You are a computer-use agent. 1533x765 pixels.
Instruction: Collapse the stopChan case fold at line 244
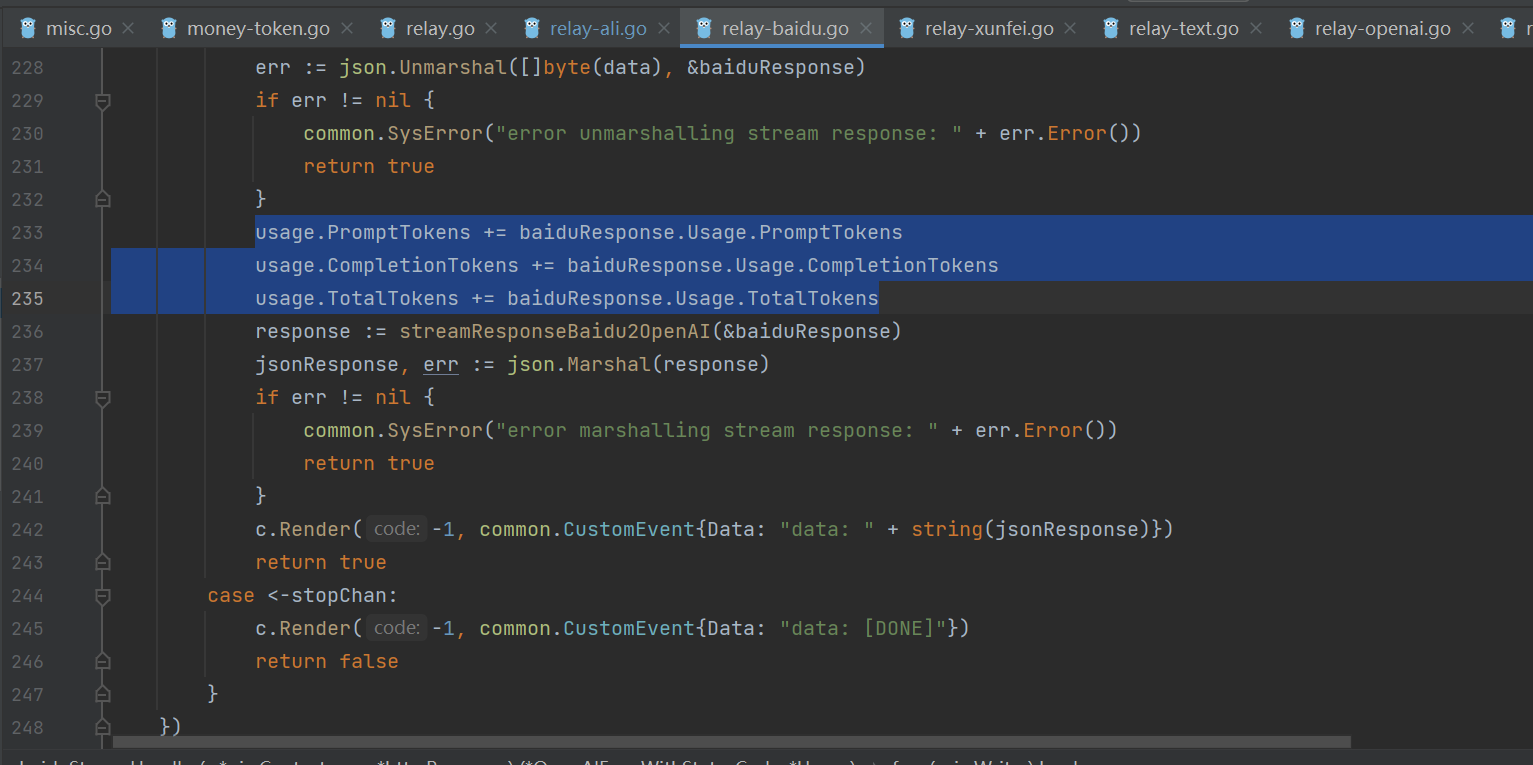click(102, 595)
